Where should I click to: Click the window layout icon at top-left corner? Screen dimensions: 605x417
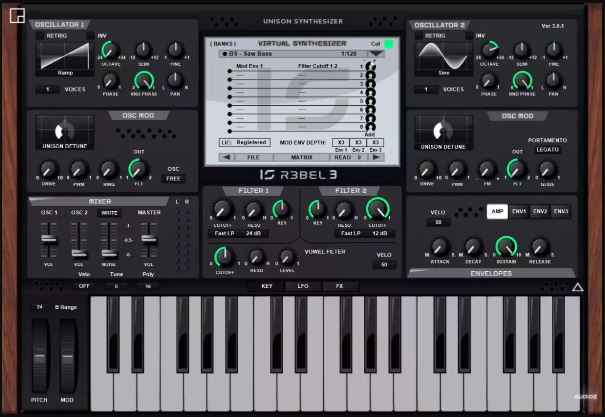coord(17,16)
